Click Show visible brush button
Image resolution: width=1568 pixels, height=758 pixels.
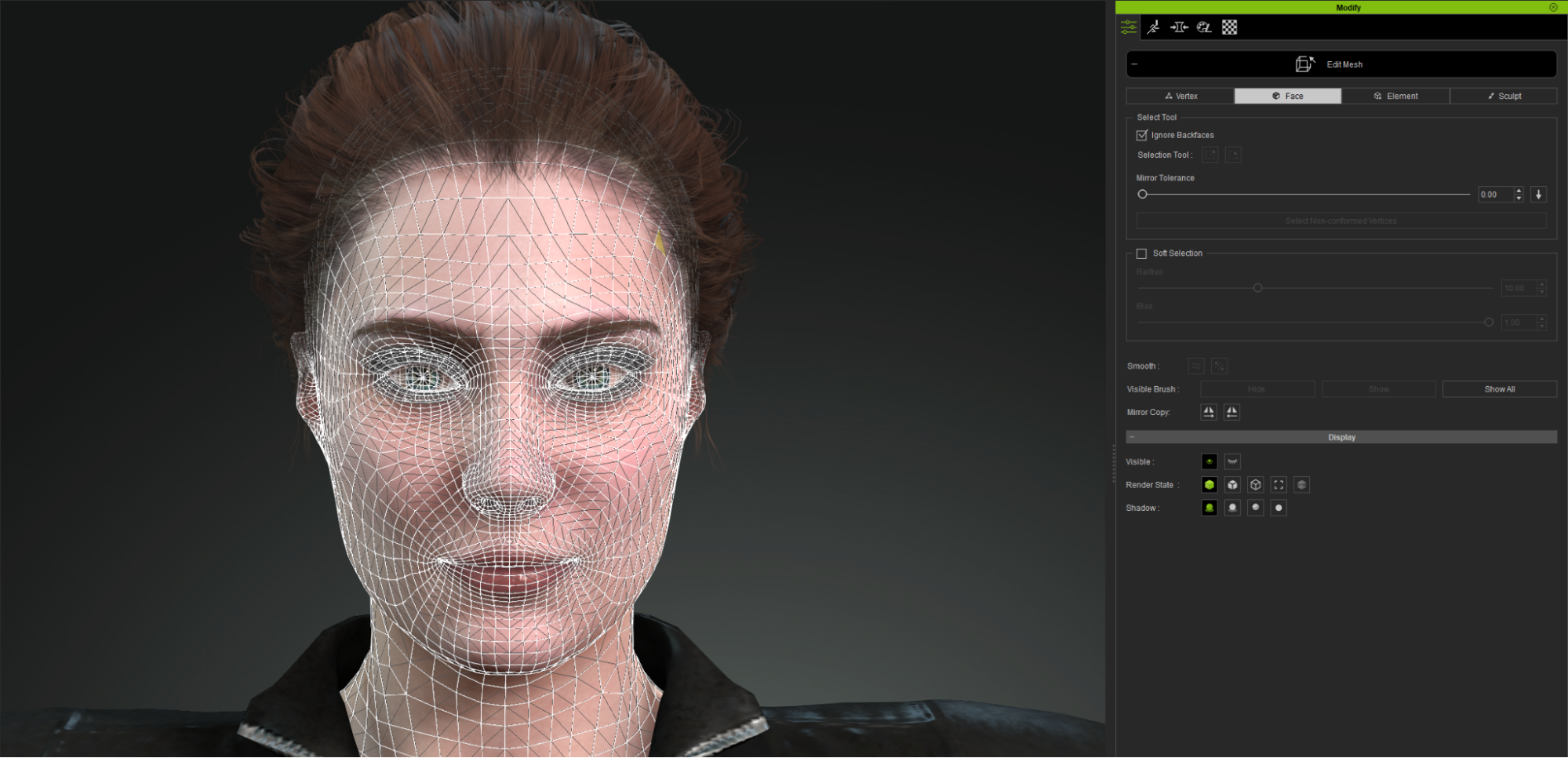(1379, 389)
